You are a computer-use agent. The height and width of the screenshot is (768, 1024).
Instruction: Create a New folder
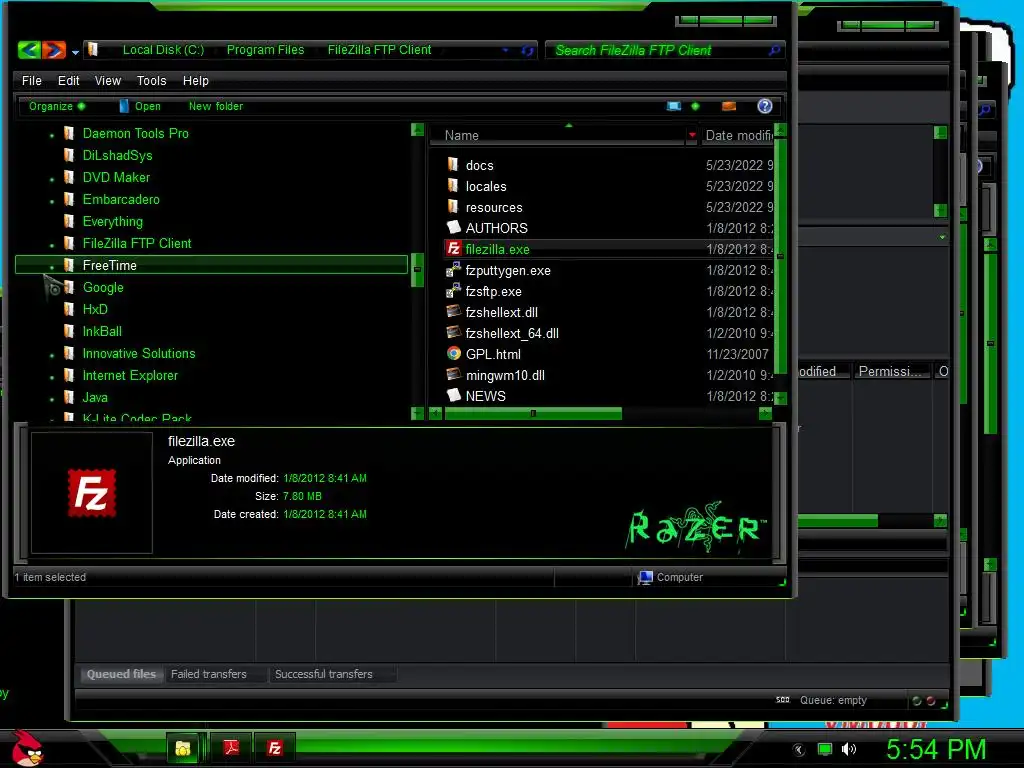pos(216,106)
